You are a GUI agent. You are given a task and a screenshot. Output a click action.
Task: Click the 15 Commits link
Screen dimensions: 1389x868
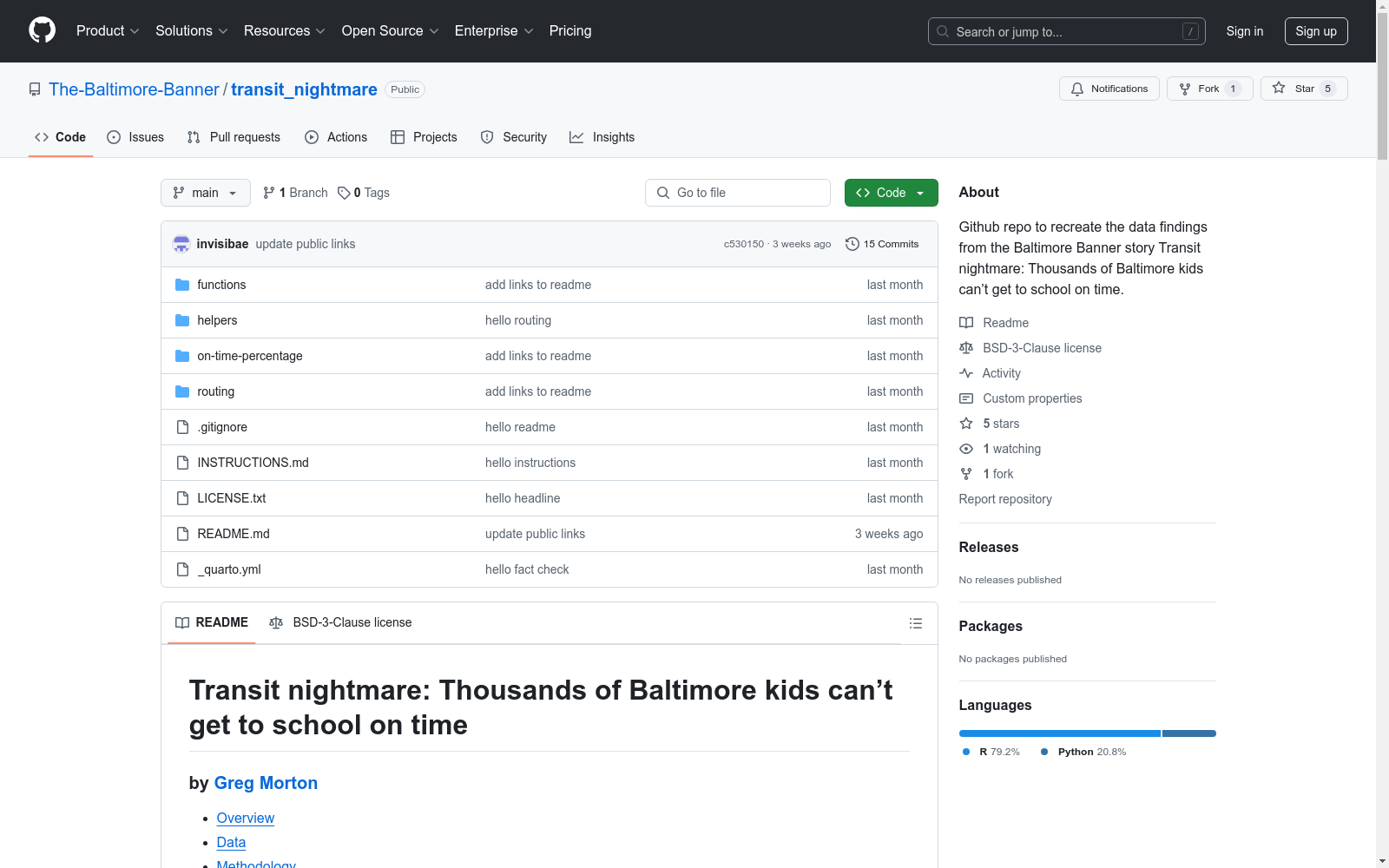click(x=882, y=244)
